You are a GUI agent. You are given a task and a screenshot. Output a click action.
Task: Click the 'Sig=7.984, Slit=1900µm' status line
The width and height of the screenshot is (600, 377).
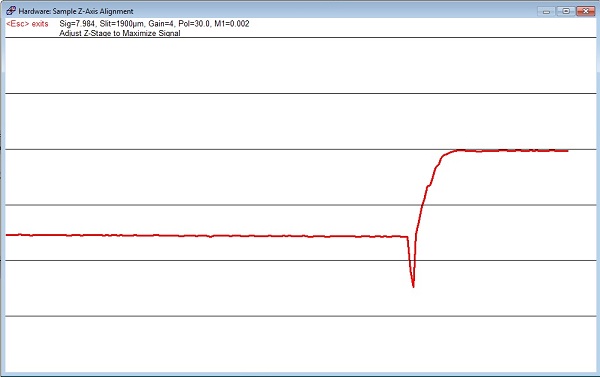154,24
